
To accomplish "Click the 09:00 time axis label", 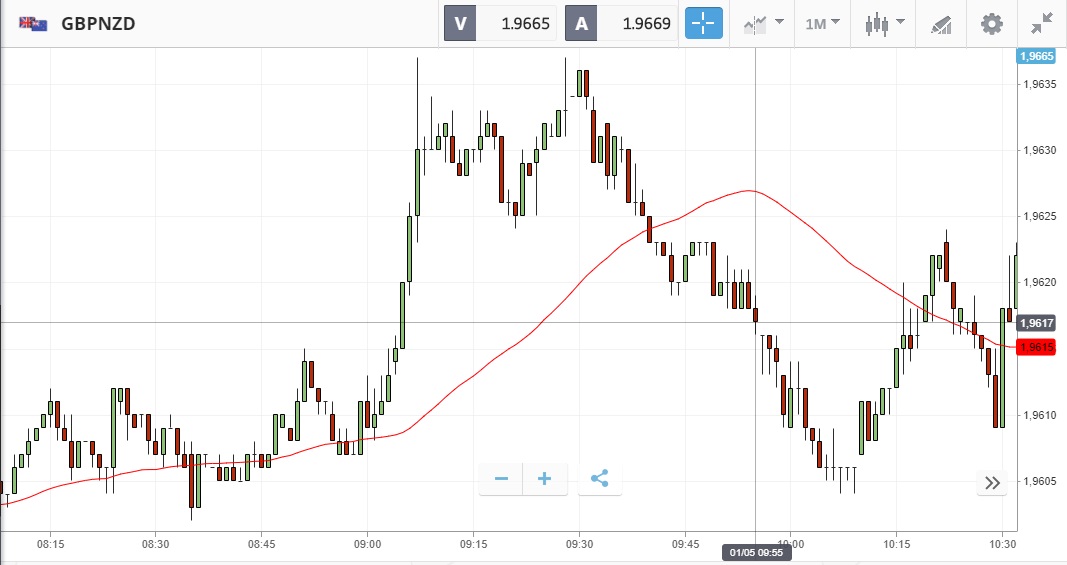I will click(367, 544).
